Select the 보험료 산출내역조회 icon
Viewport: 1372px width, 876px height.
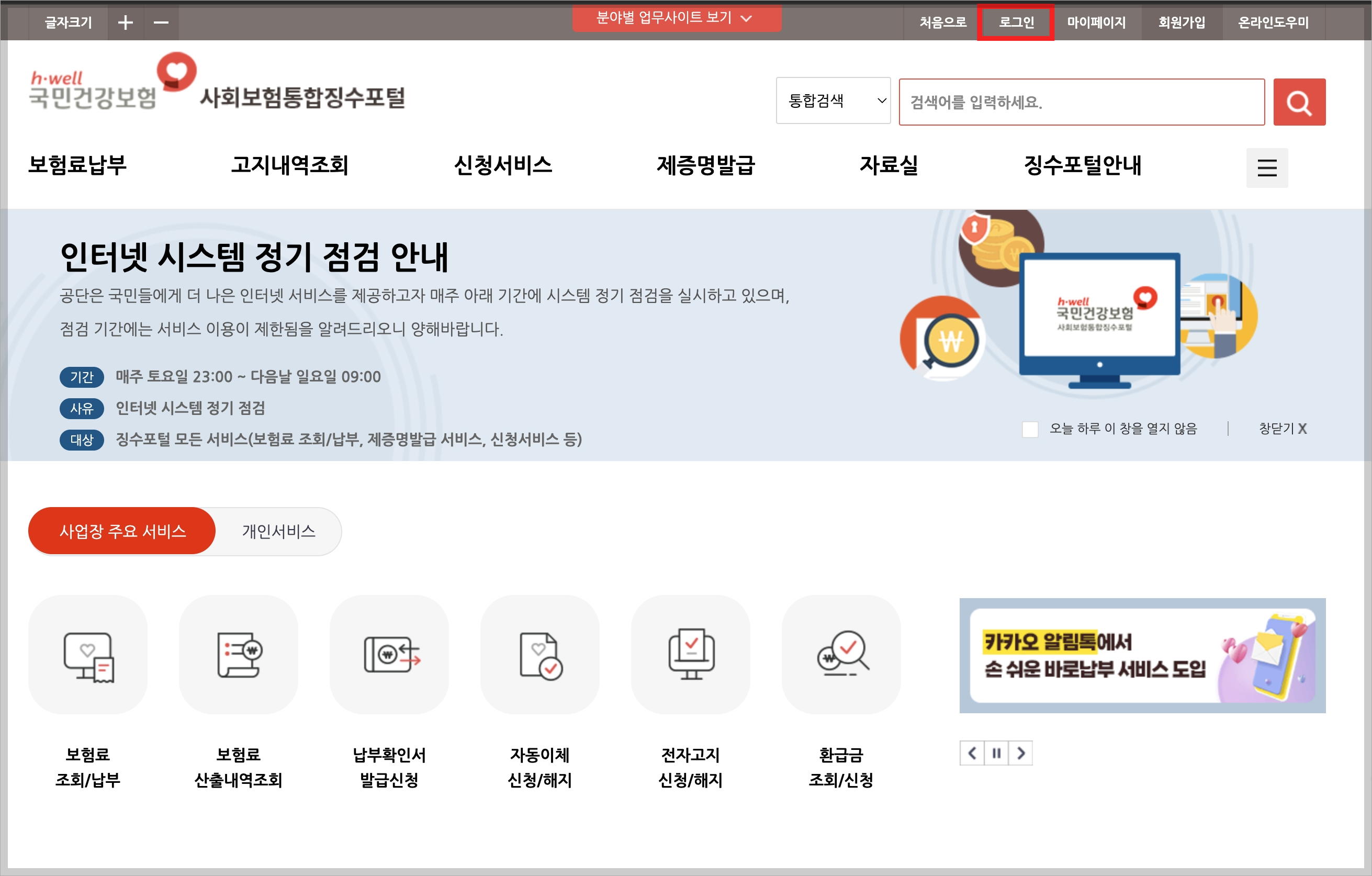coord(238,656)
